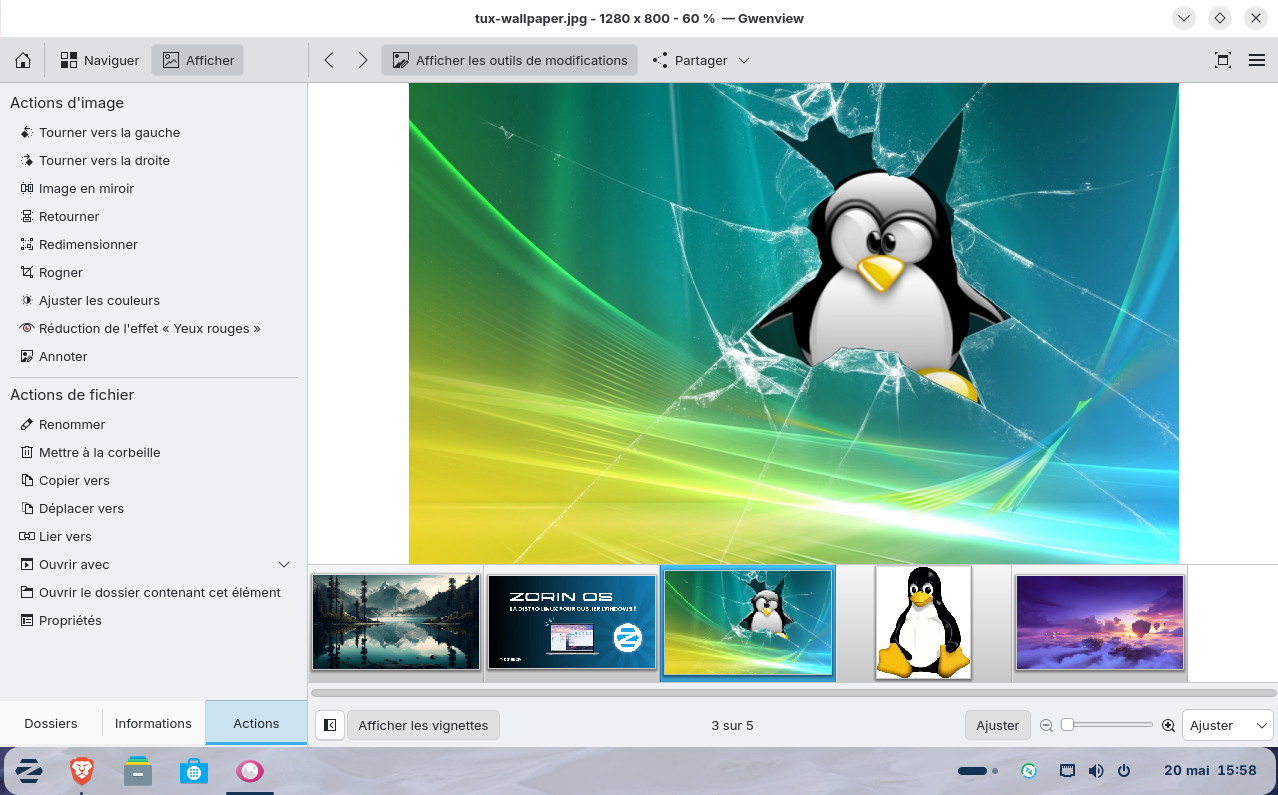Select the Rogner crop tool

pos(52,272)
